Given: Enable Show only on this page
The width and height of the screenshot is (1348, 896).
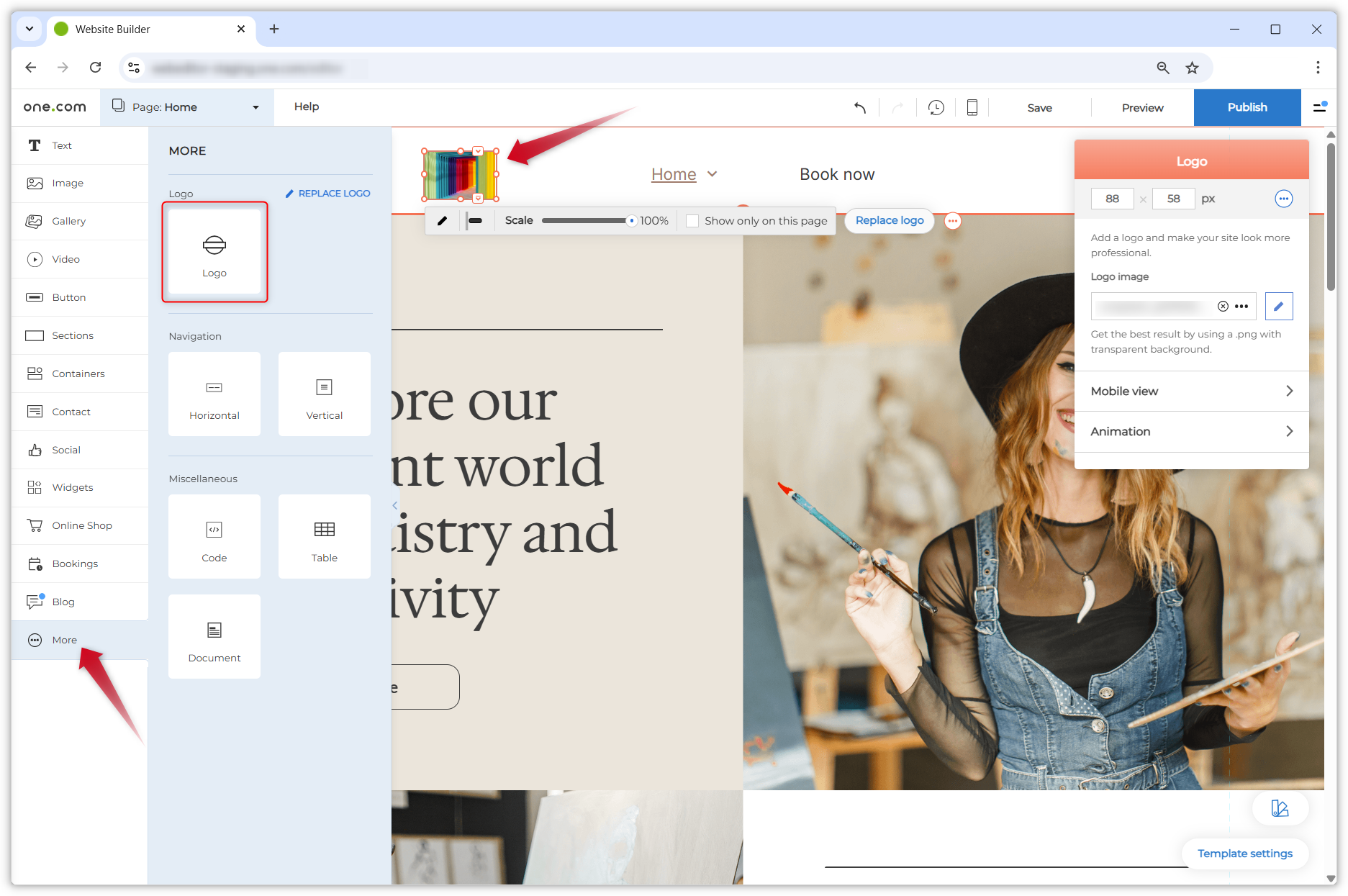Looking at the screenshot, I should tap(692, 221).
